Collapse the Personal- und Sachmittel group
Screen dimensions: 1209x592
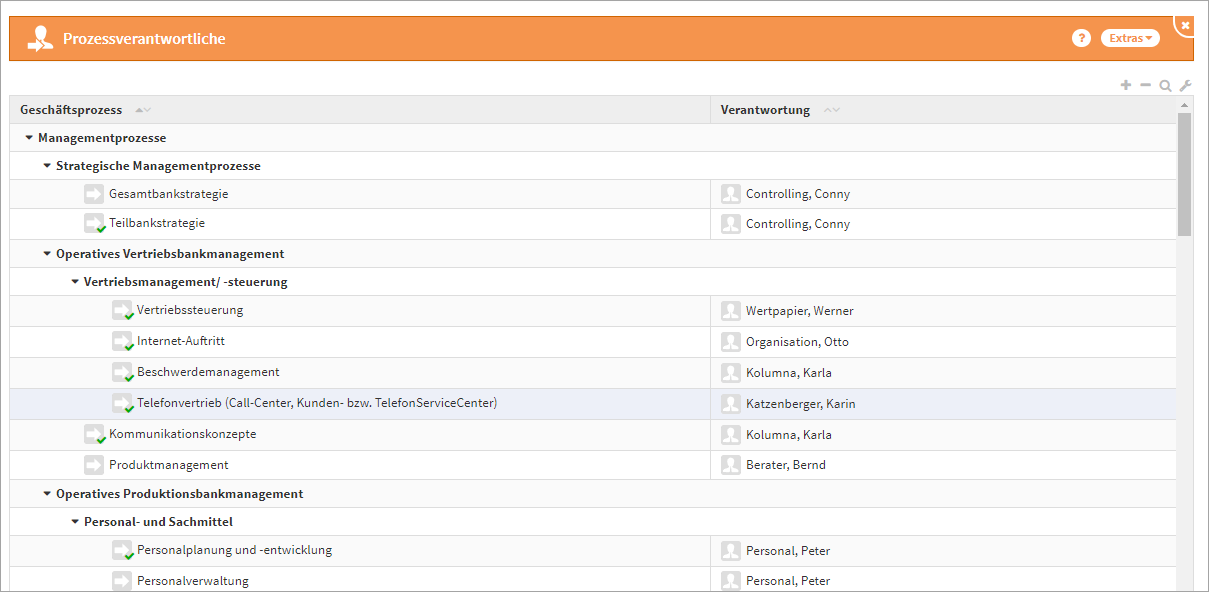pyautogui.click(x=74, y=522)
